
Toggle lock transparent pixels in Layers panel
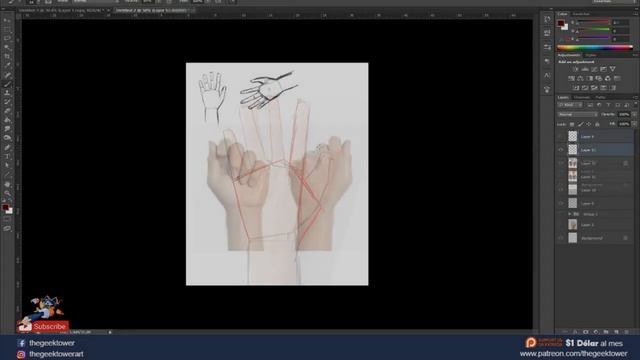572,124
